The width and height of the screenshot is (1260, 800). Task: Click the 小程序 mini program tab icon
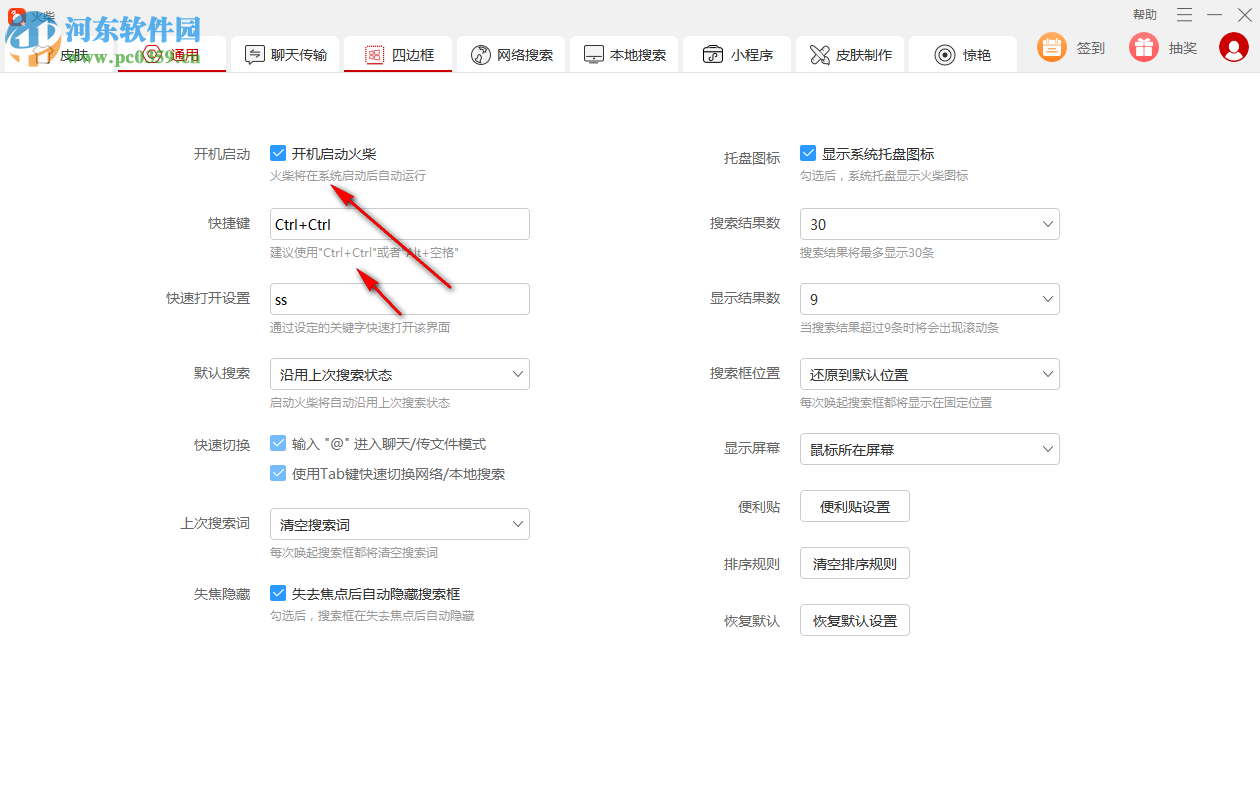713,55
